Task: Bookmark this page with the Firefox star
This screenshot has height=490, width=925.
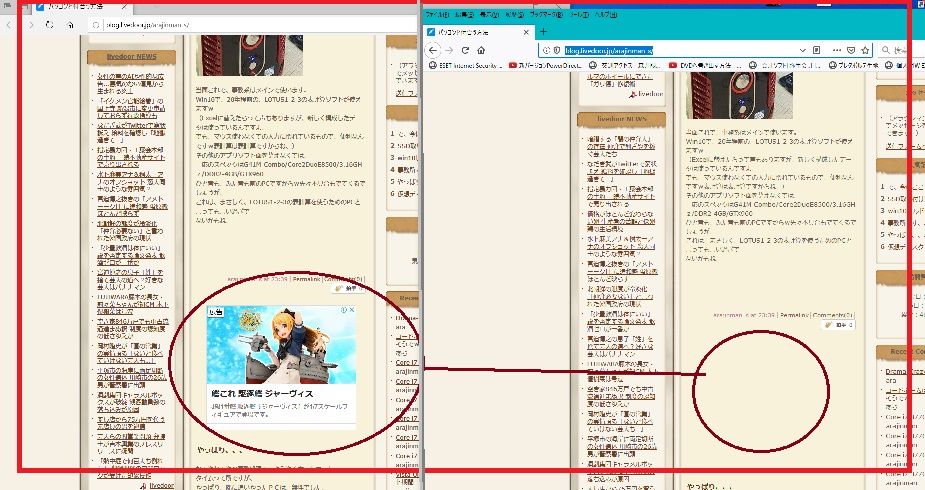Action: click(865, 51)
